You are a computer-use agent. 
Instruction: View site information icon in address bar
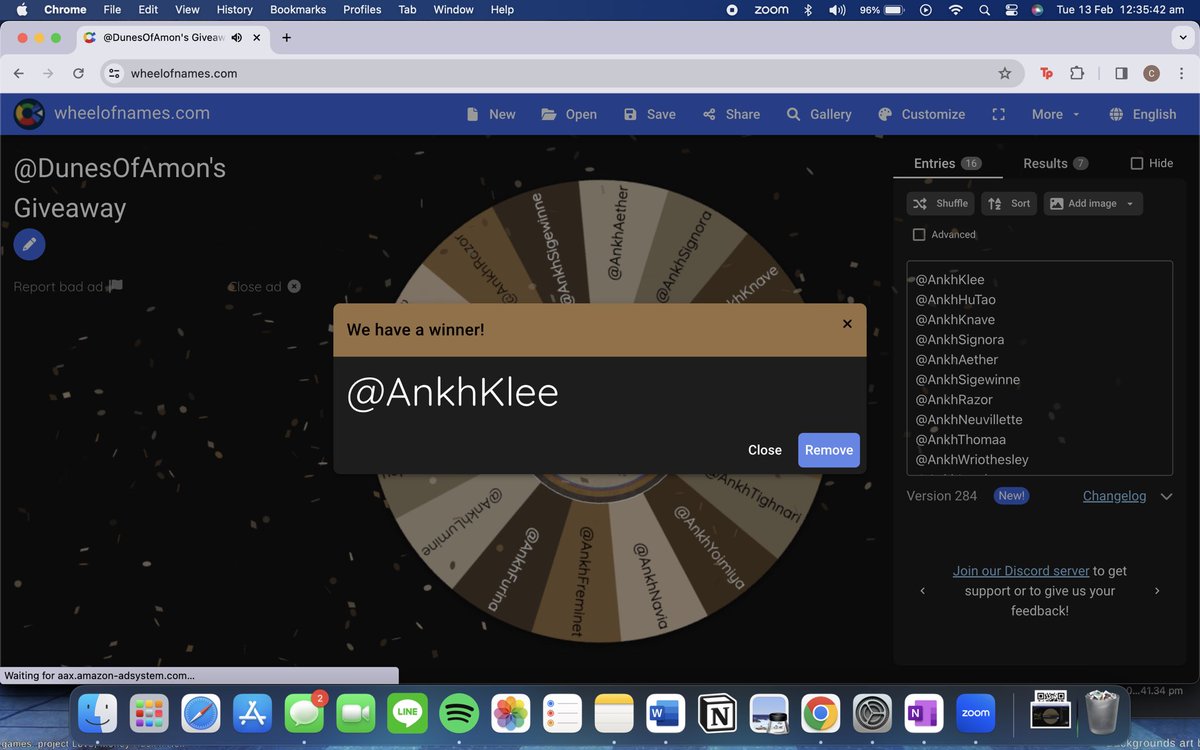click(115, 73)
